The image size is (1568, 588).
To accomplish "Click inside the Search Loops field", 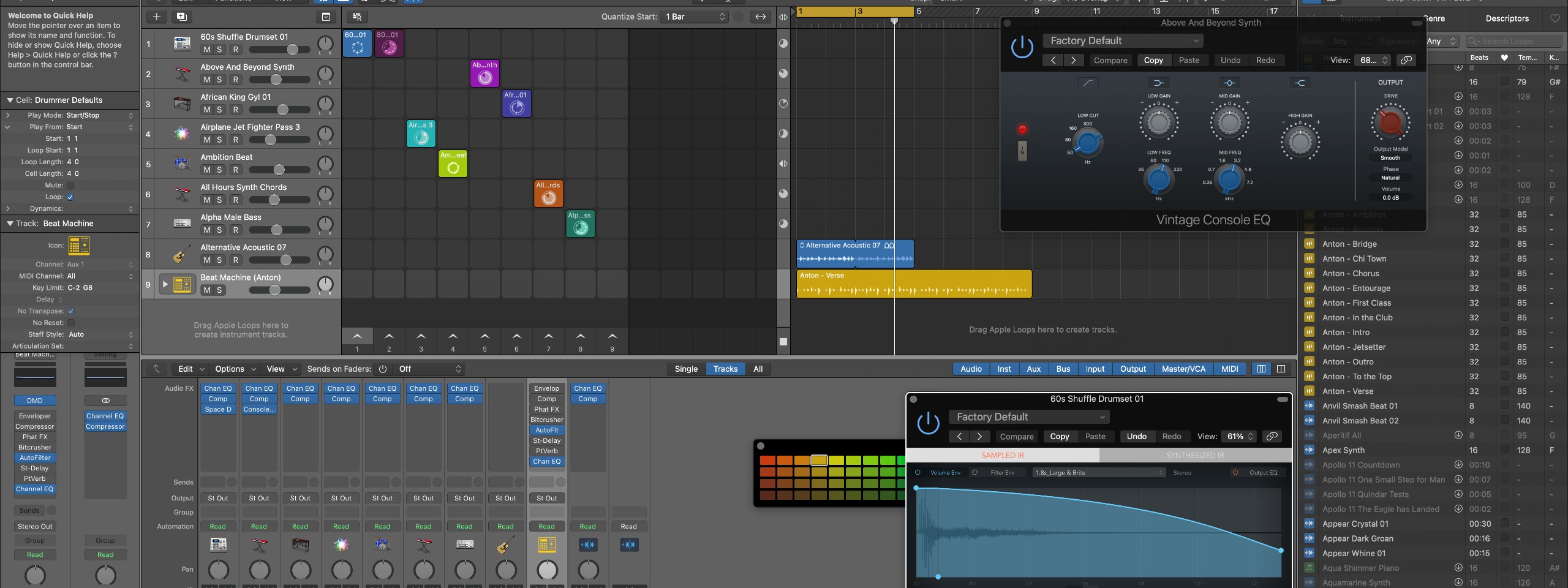I will pyautogui.click(x=1513, y=41).
